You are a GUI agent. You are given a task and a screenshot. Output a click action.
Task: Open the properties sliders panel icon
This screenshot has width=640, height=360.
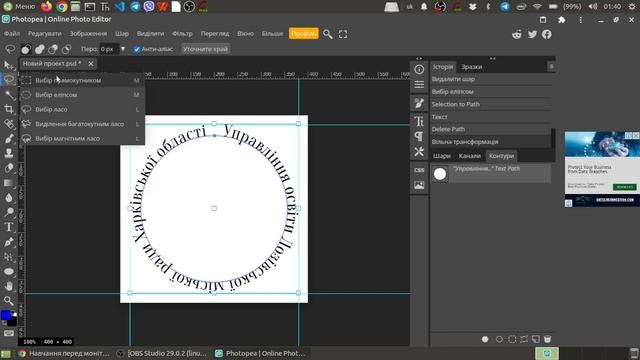[x=419, y=84]
